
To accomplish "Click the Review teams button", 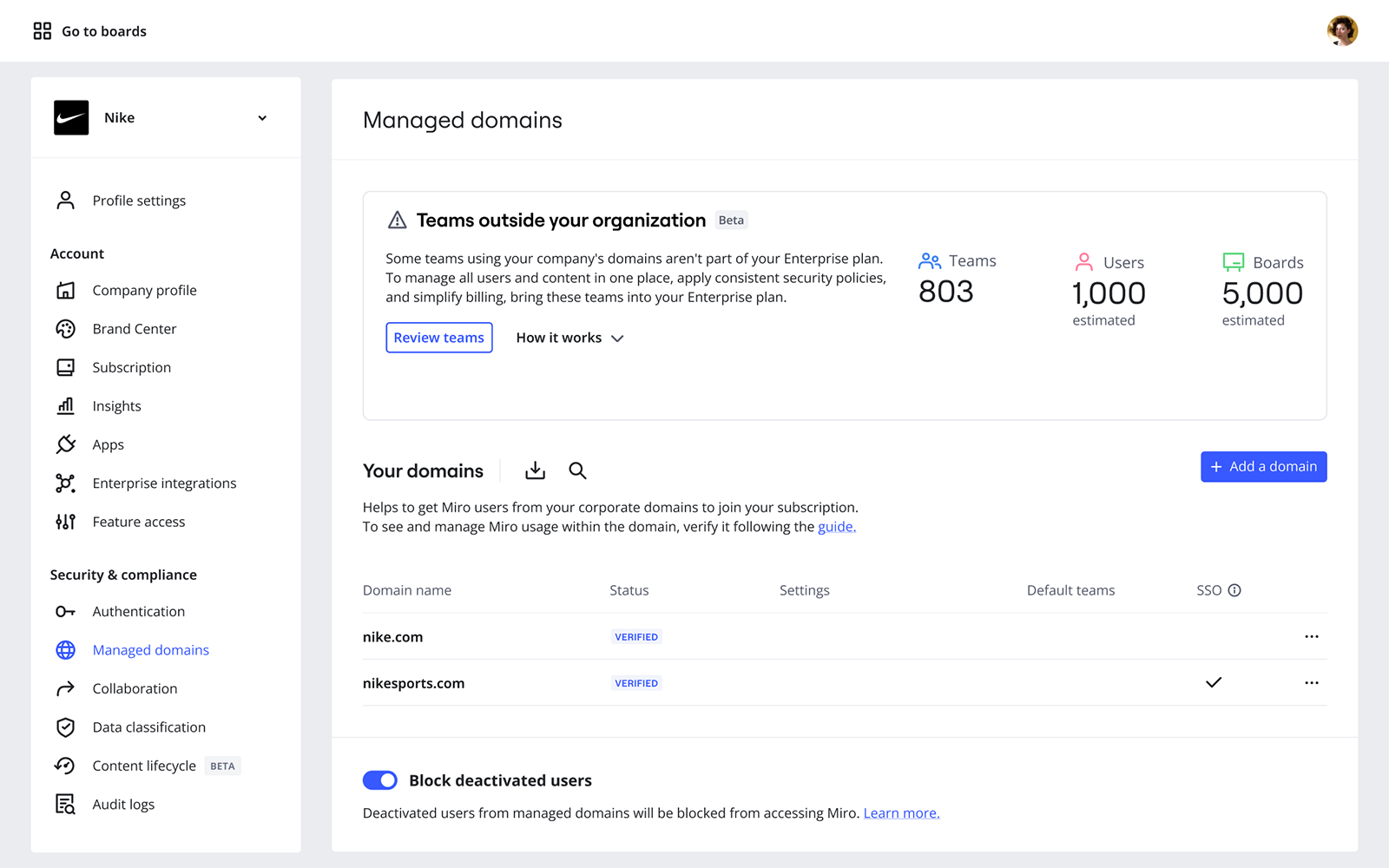I will (x=439, y=338).
